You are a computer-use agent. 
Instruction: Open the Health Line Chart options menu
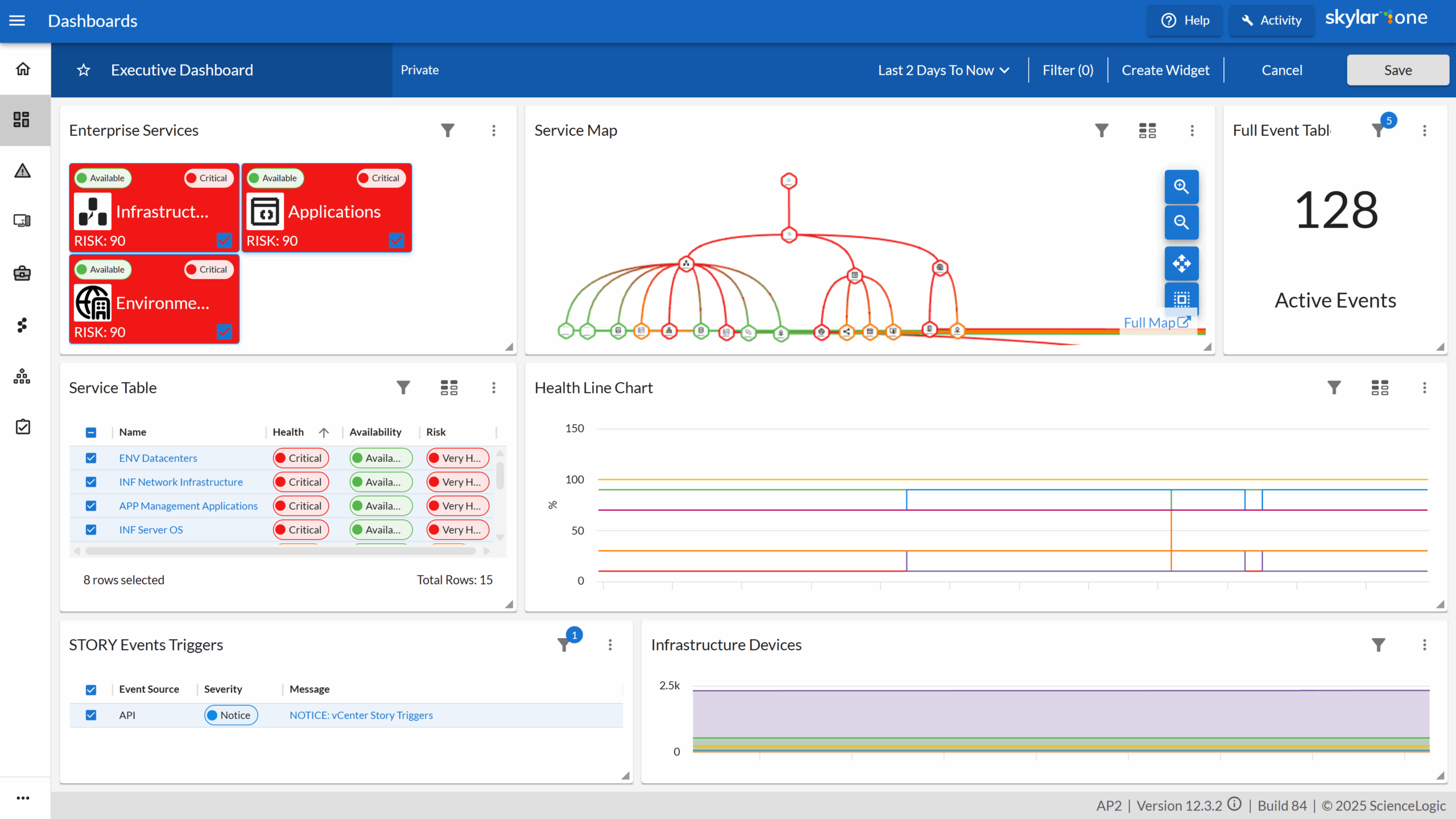tap(1425, 387)
